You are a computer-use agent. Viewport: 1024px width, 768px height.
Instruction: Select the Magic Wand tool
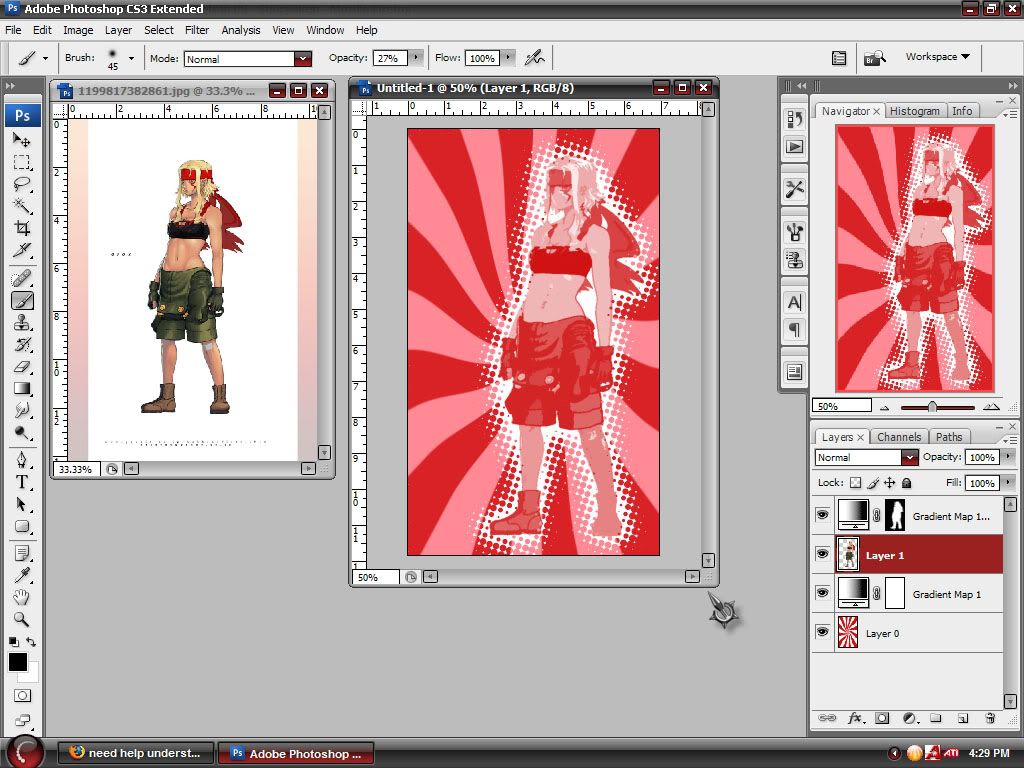tap(22, 206)
